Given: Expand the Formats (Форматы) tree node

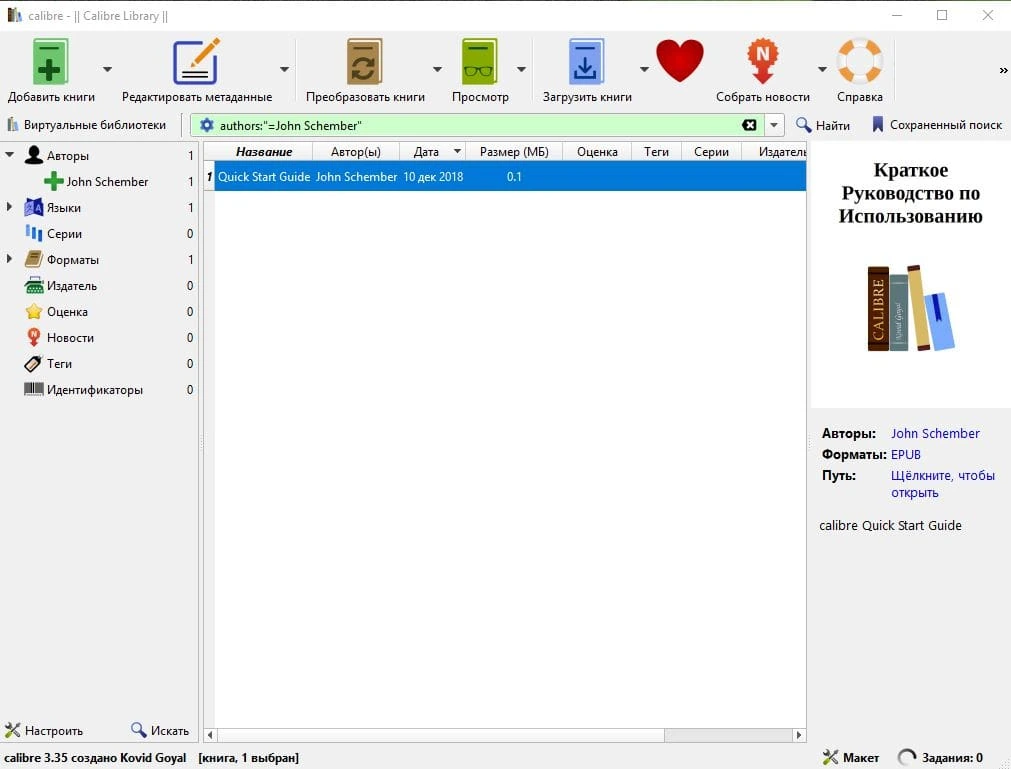Looking at the screenshot, I should (x=9, y=258).
